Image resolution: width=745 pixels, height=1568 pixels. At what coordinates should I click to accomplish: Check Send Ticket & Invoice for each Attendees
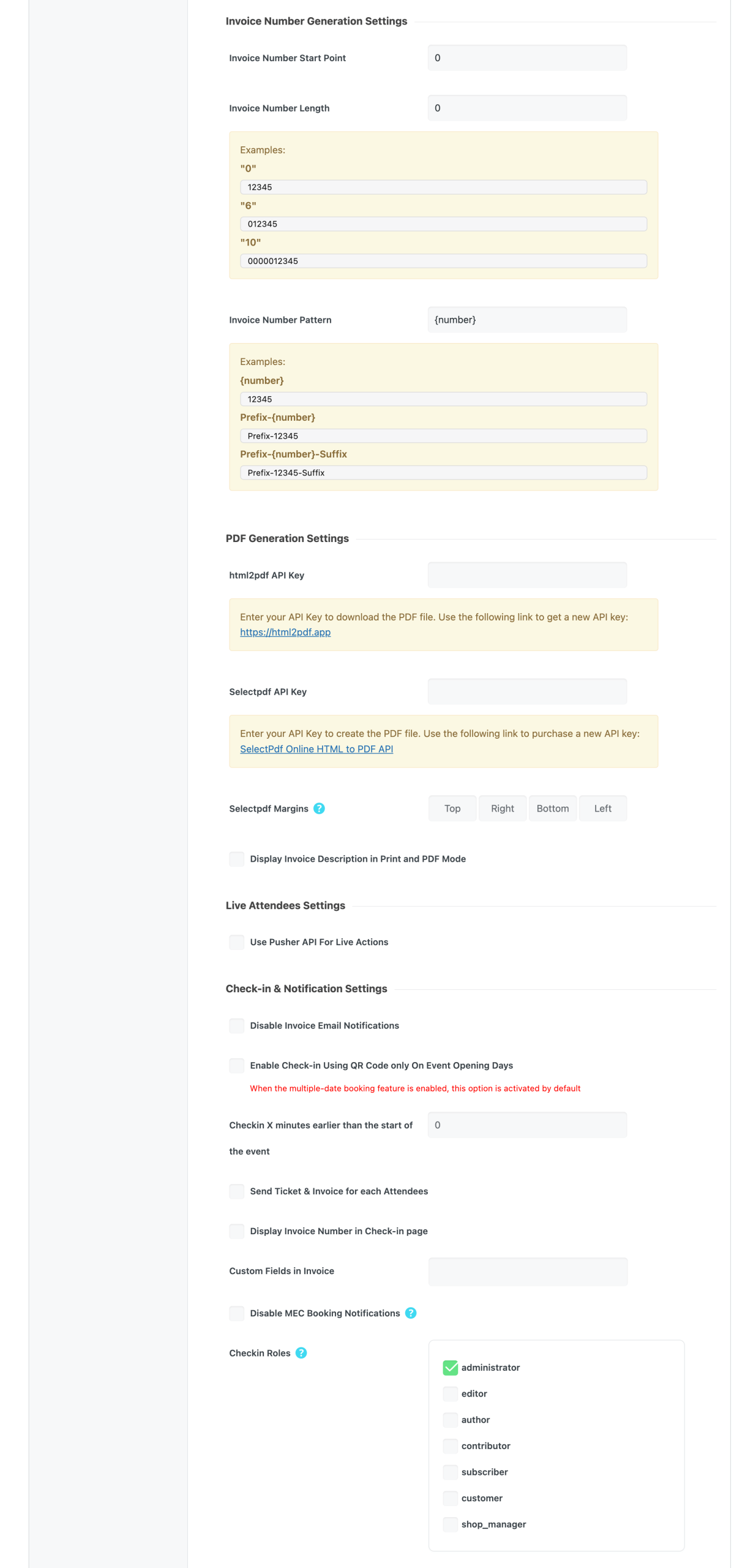coord(237,1191)
